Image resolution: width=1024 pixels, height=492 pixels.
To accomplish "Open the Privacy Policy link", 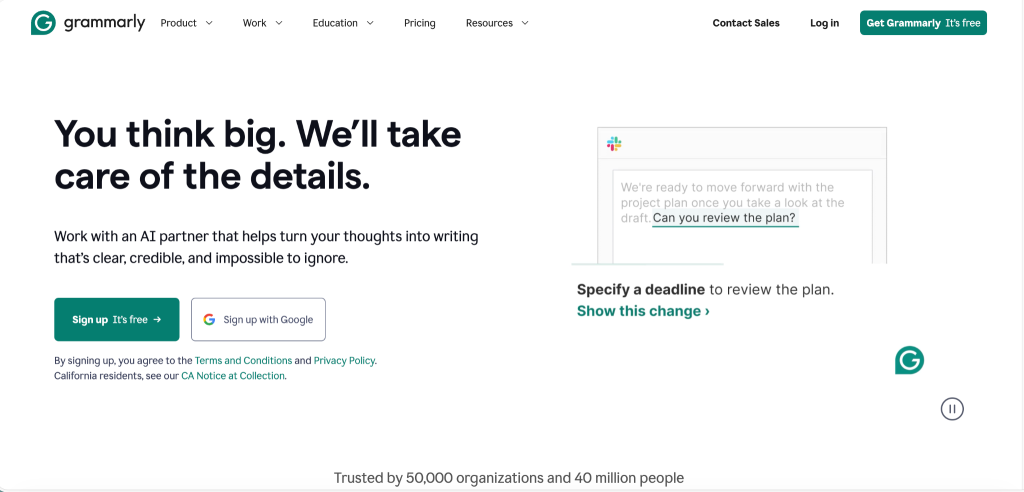I will coord(344,361).
